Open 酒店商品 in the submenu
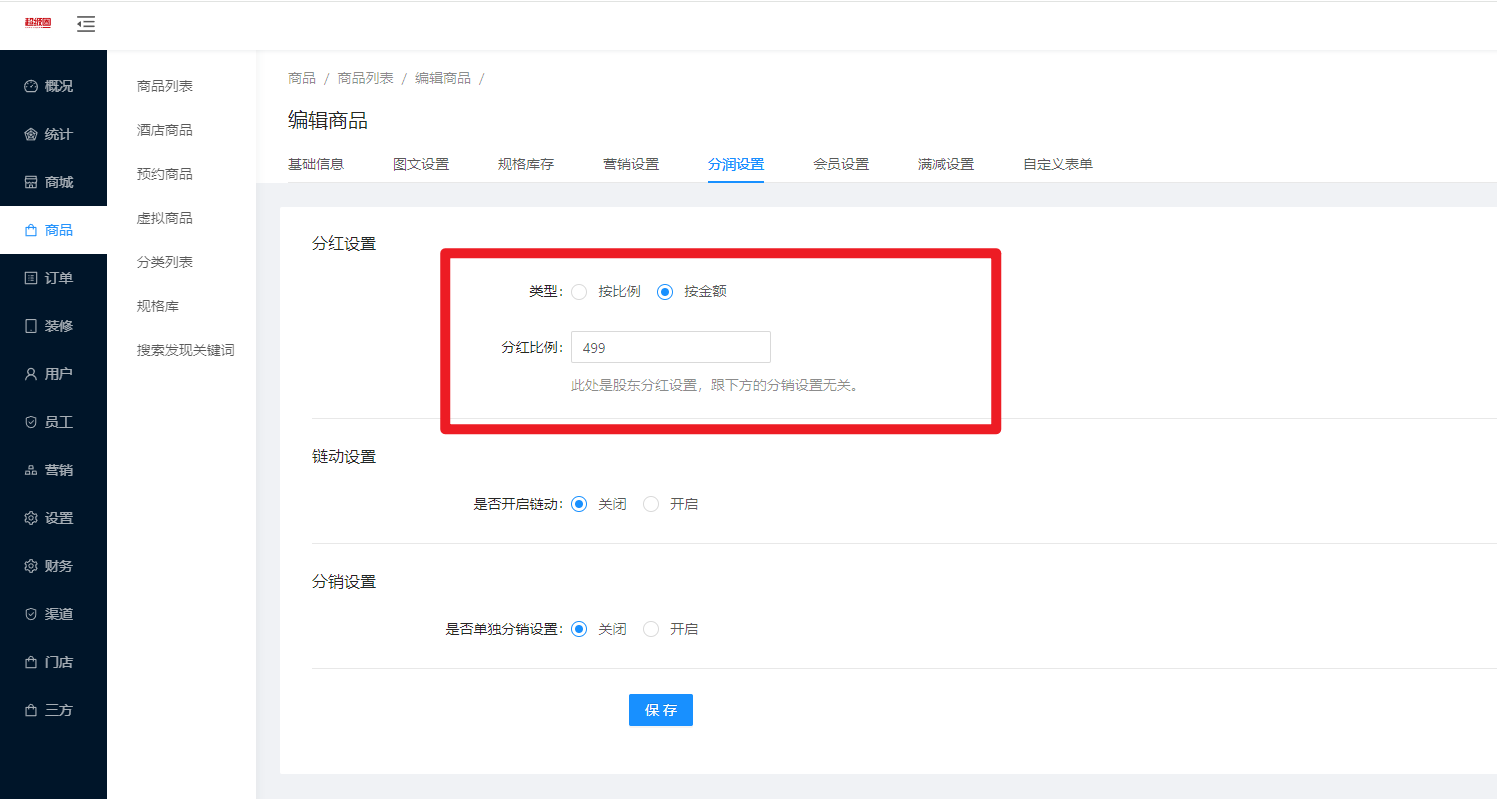The width and height of the screenshot is (1497, 799). (x=165, y=130)
